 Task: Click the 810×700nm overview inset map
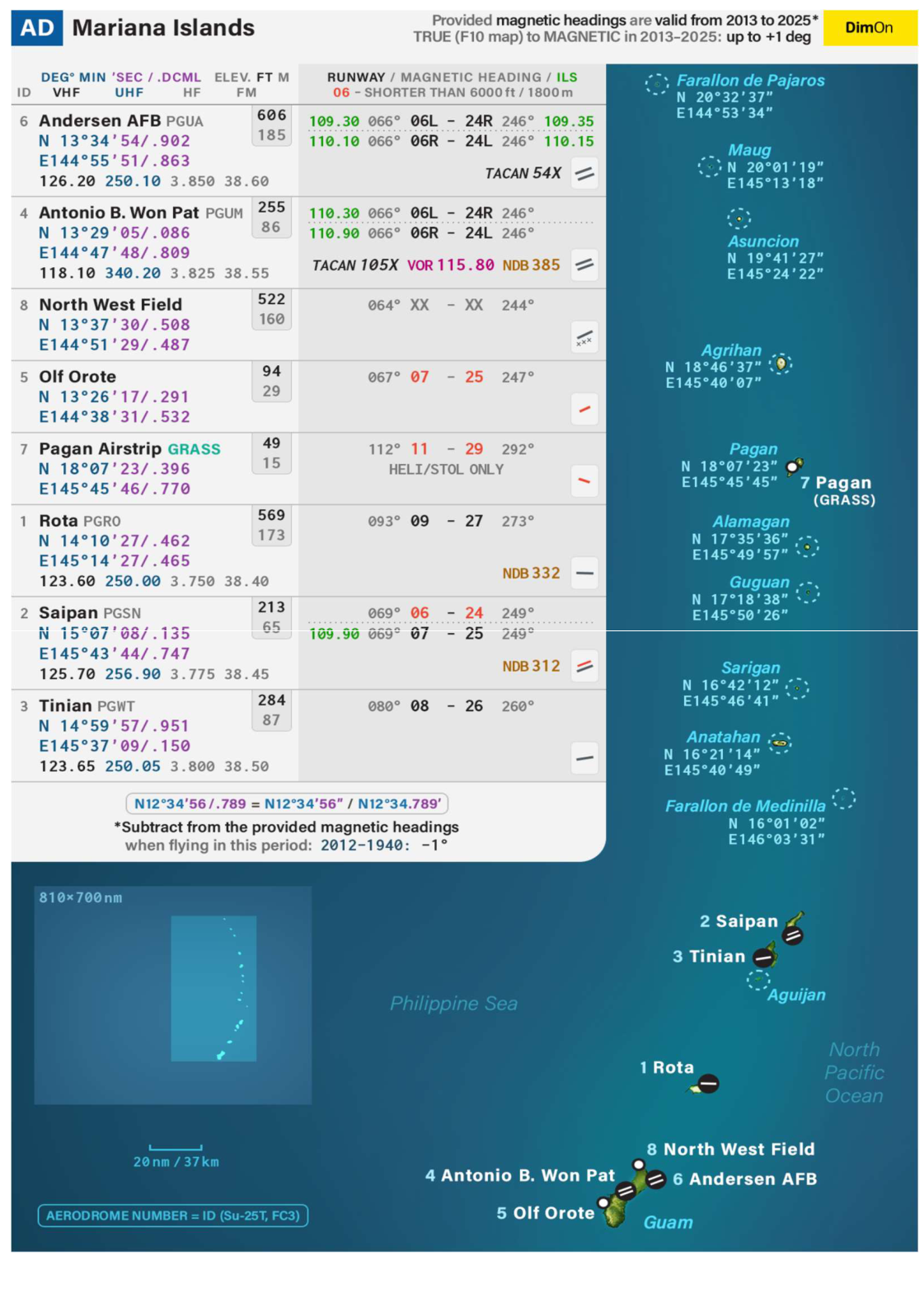tap(173, 995)
